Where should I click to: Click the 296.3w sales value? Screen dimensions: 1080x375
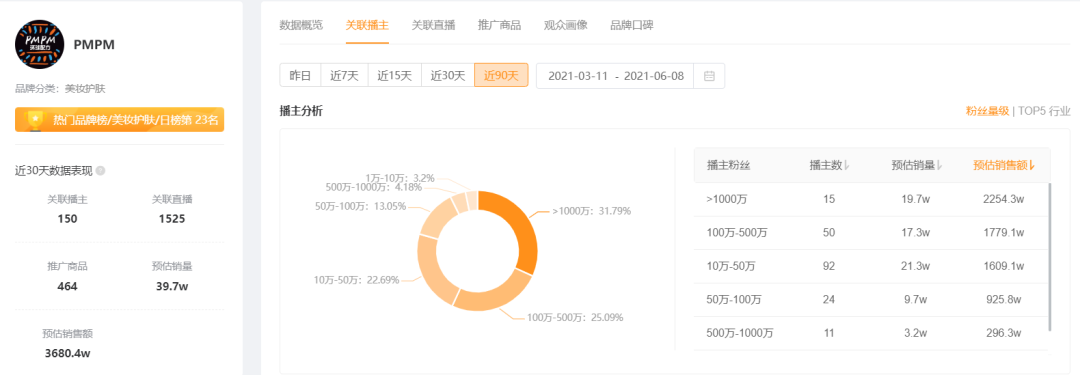(x=1004, y=333)
